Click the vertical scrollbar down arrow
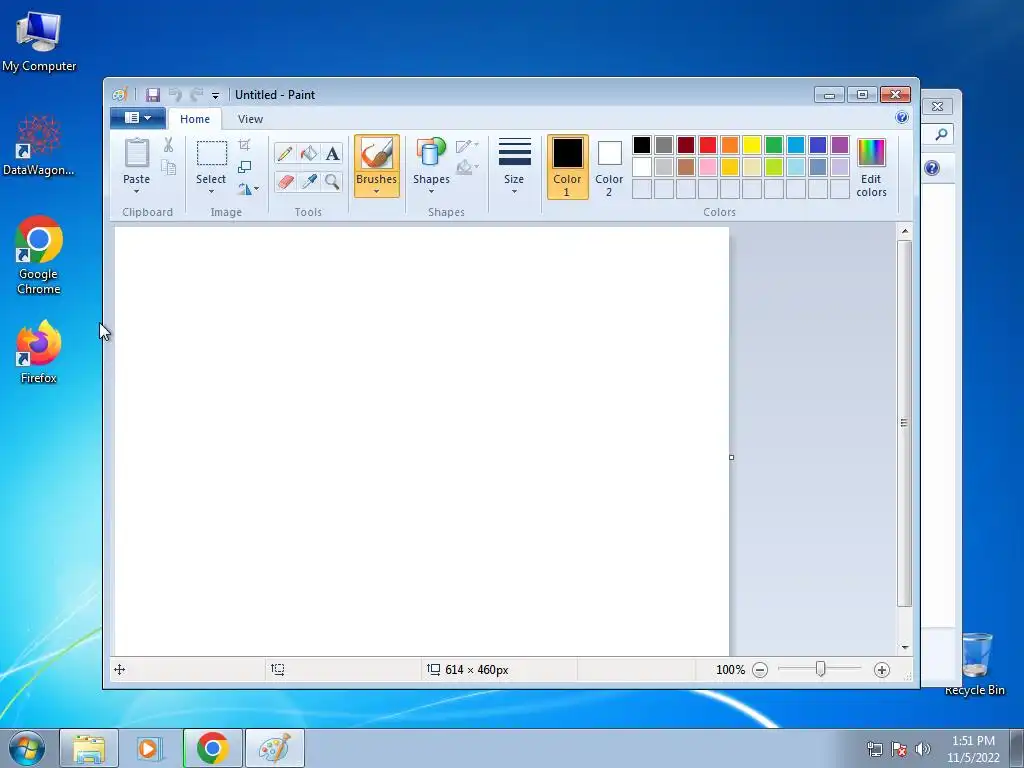 904,647
